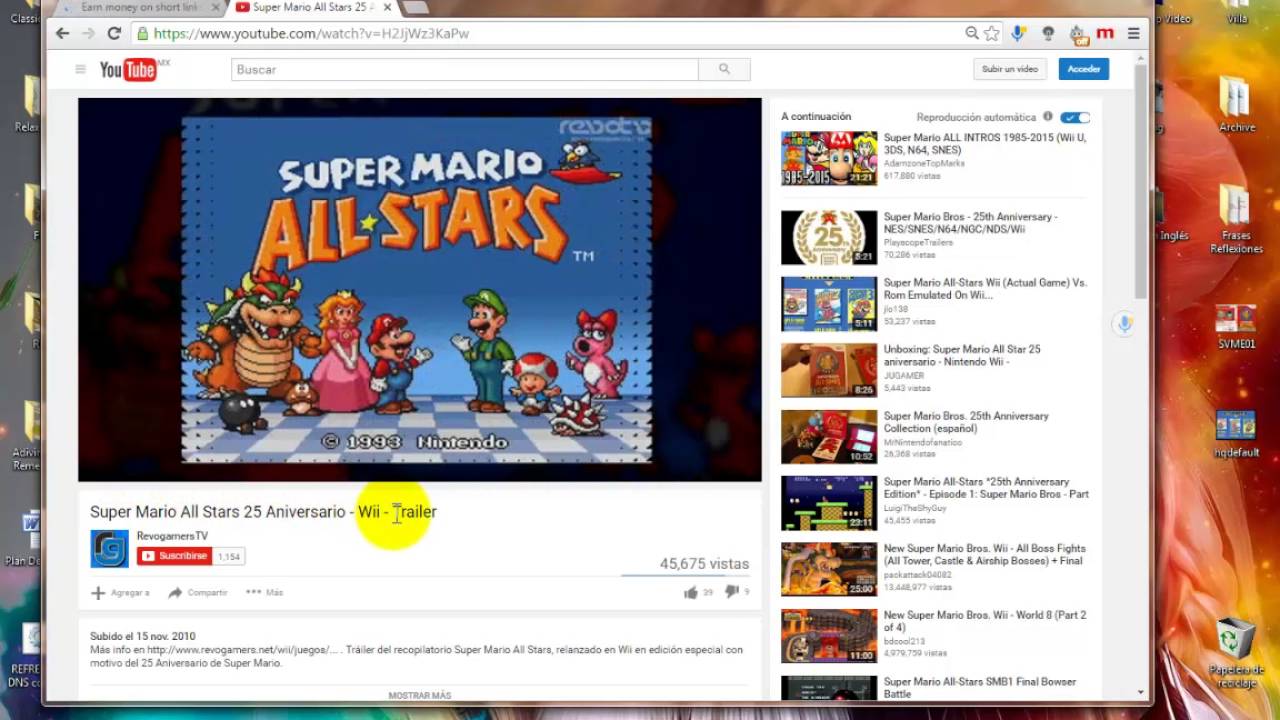The width and height of the screenshot is (1280, 720).
Task: Open Unboxing: Super Mario All Star 25 video
Action: (x=962, y=356)
